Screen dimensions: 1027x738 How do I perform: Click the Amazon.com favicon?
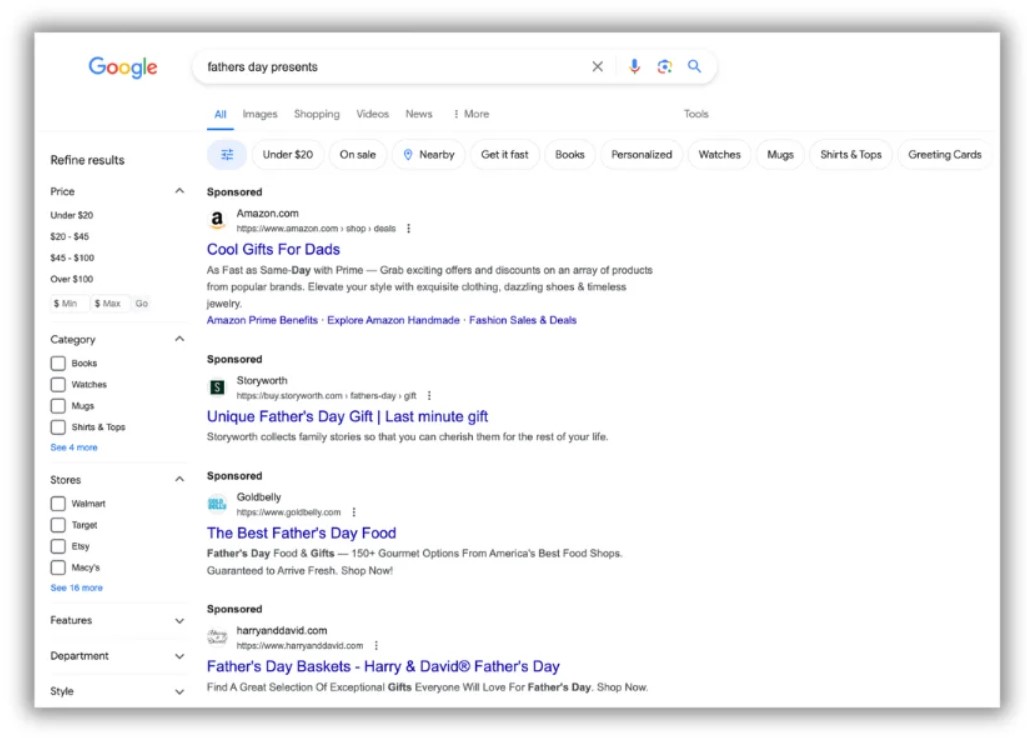216,219
